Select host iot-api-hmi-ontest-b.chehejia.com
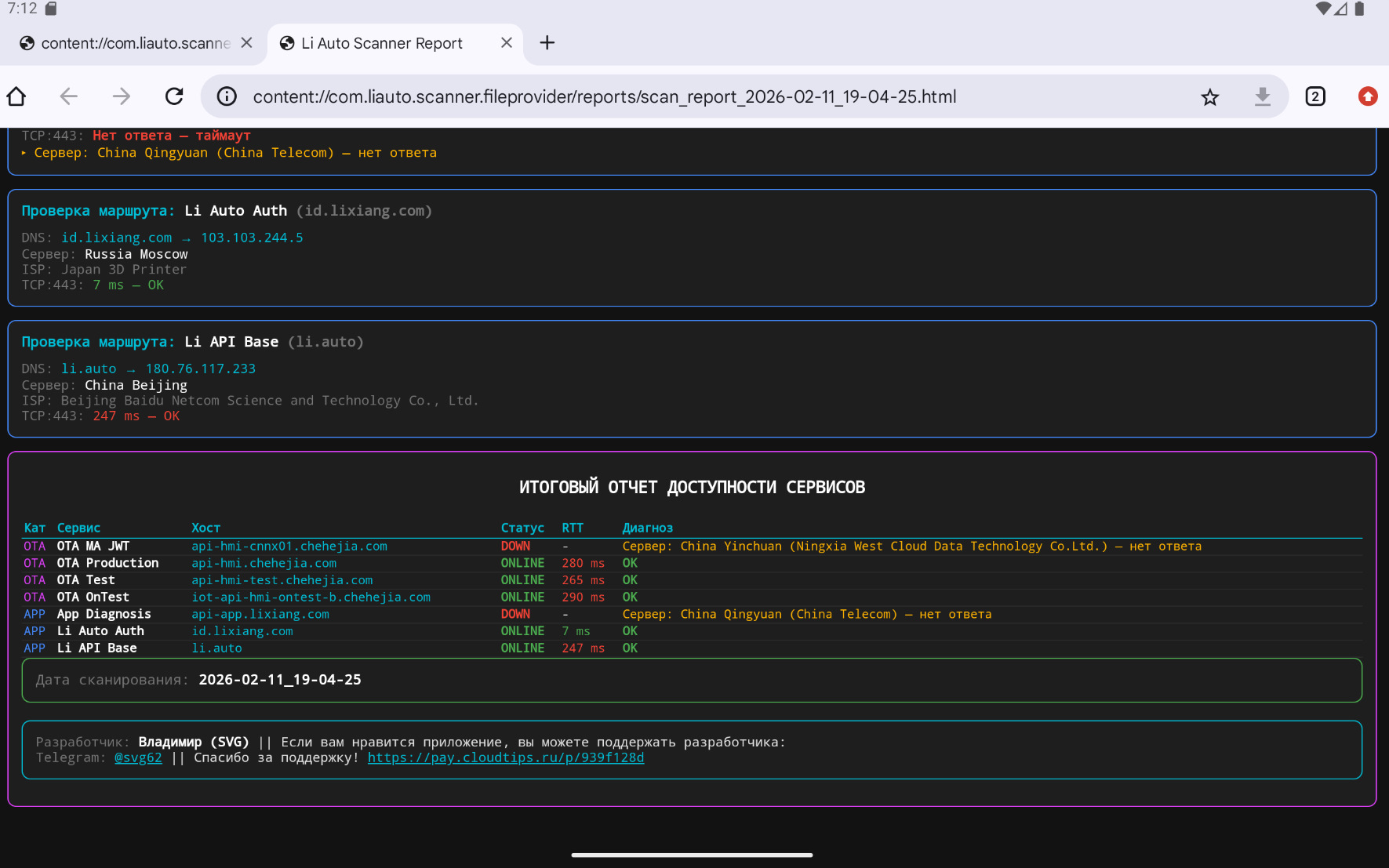The image size is (1389, 868). tap(311, 597)
